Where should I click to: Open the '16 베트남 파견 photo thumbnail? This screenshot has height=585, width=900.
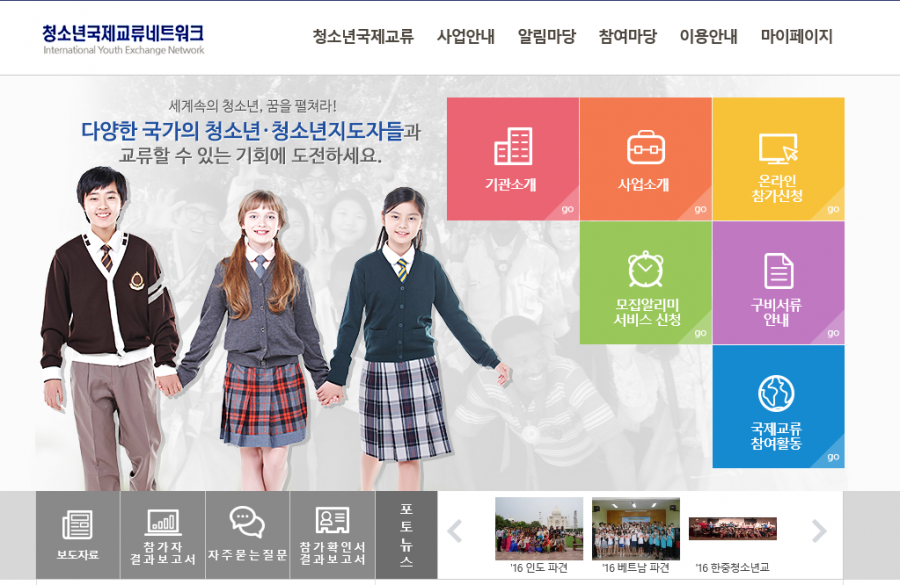pos(636,529)
